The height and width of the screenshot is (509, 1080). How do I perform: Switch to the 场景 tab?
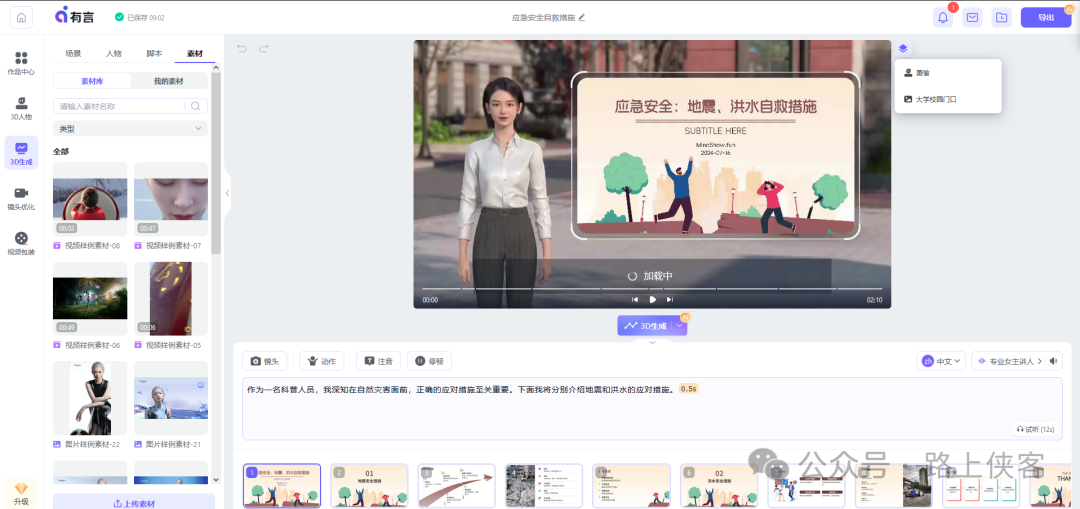tap(73, 53)
